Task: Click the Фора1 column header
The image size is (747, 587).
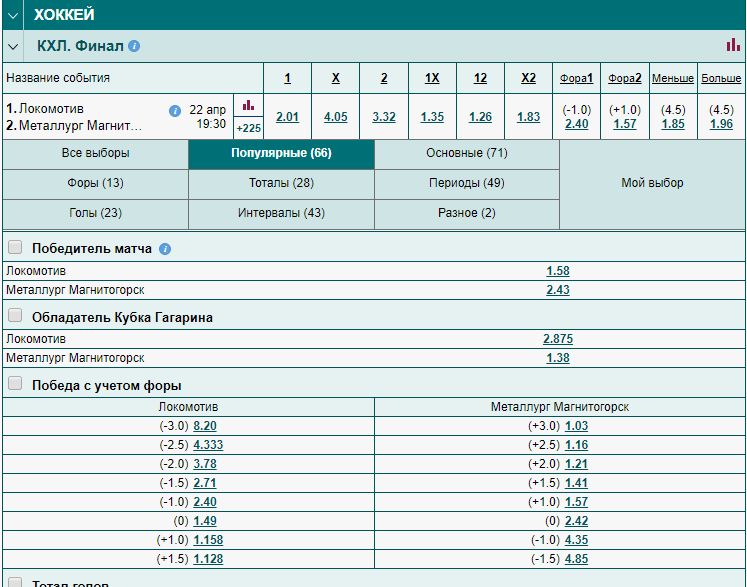Action: [x=576, y=78]
